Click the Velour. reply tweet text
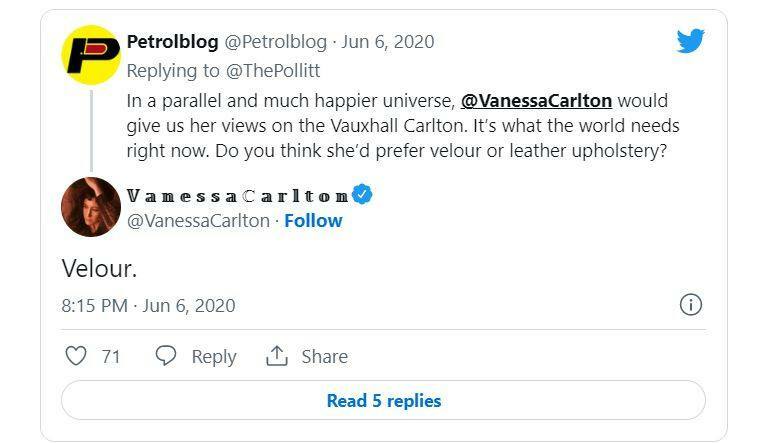 [x=99, y=269]
